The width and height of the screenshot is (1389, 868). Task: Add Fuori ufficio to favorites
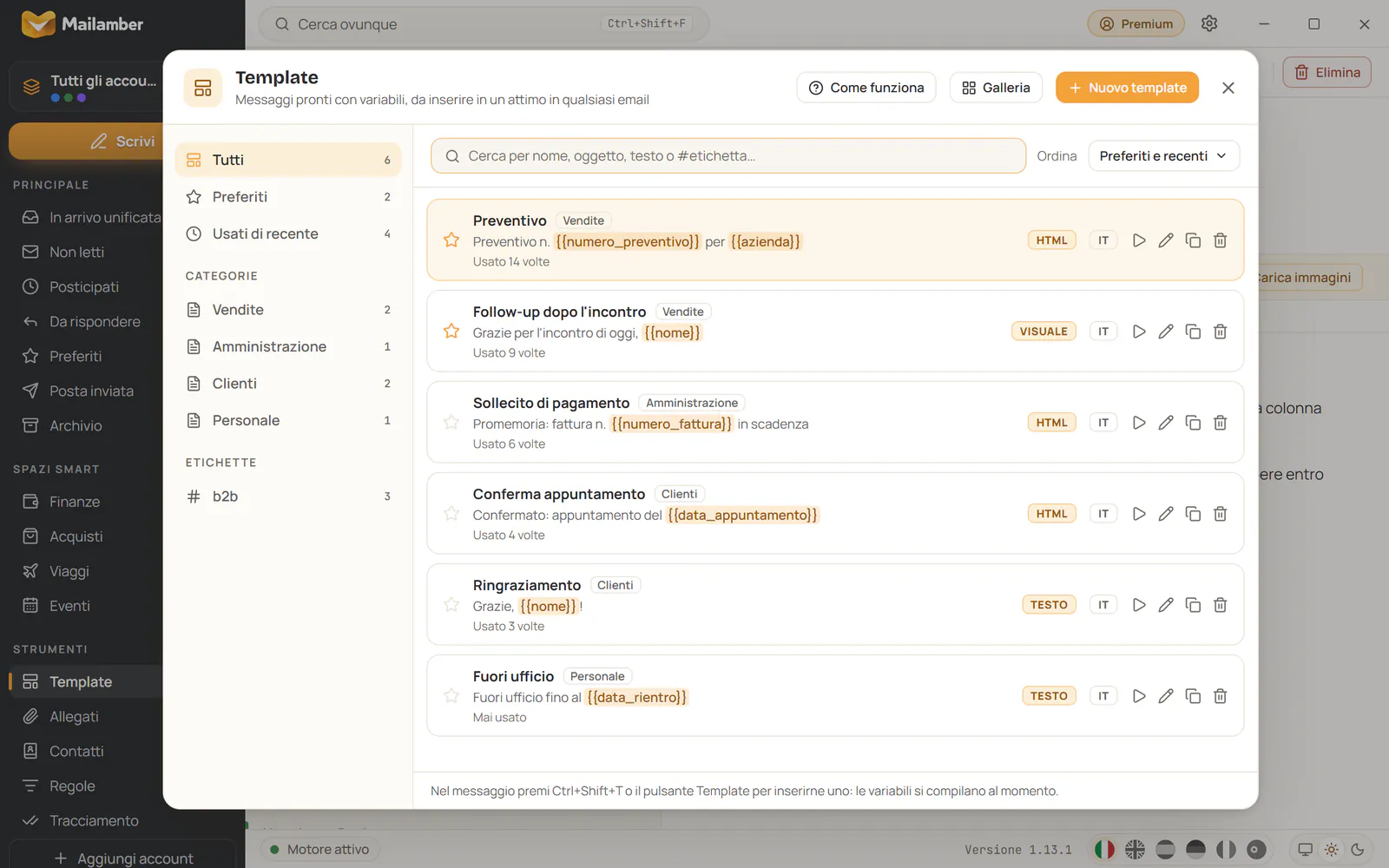pyautogui.click(x=451, y=695)
